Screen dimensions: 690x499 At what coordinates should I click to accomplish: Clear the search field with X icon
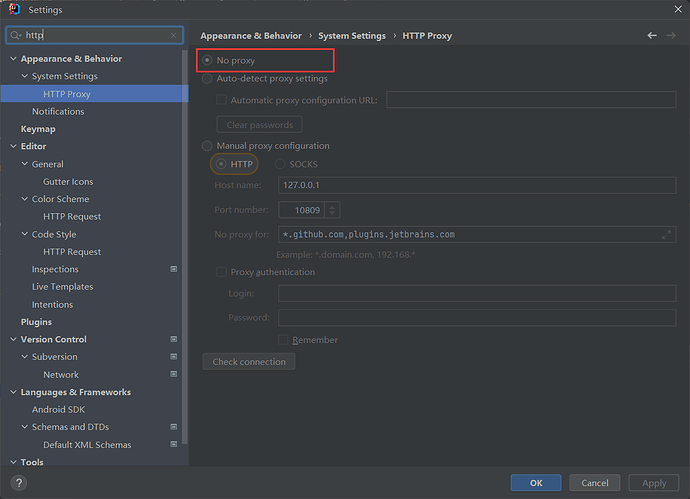click(173, 35)
